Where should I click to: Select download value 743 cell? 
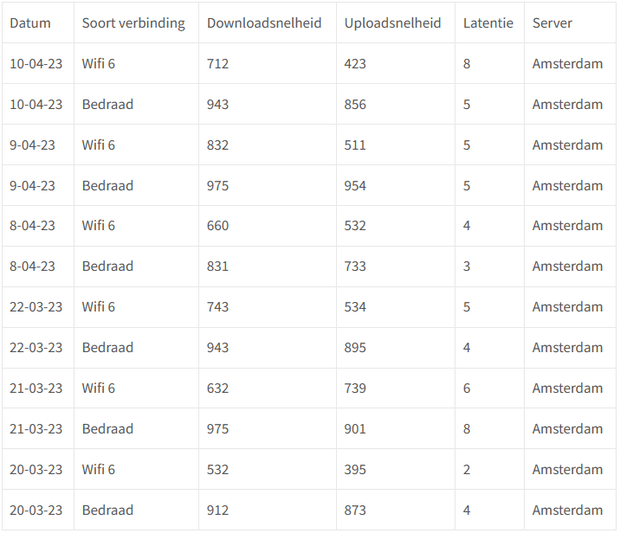(x=267, y=307)
